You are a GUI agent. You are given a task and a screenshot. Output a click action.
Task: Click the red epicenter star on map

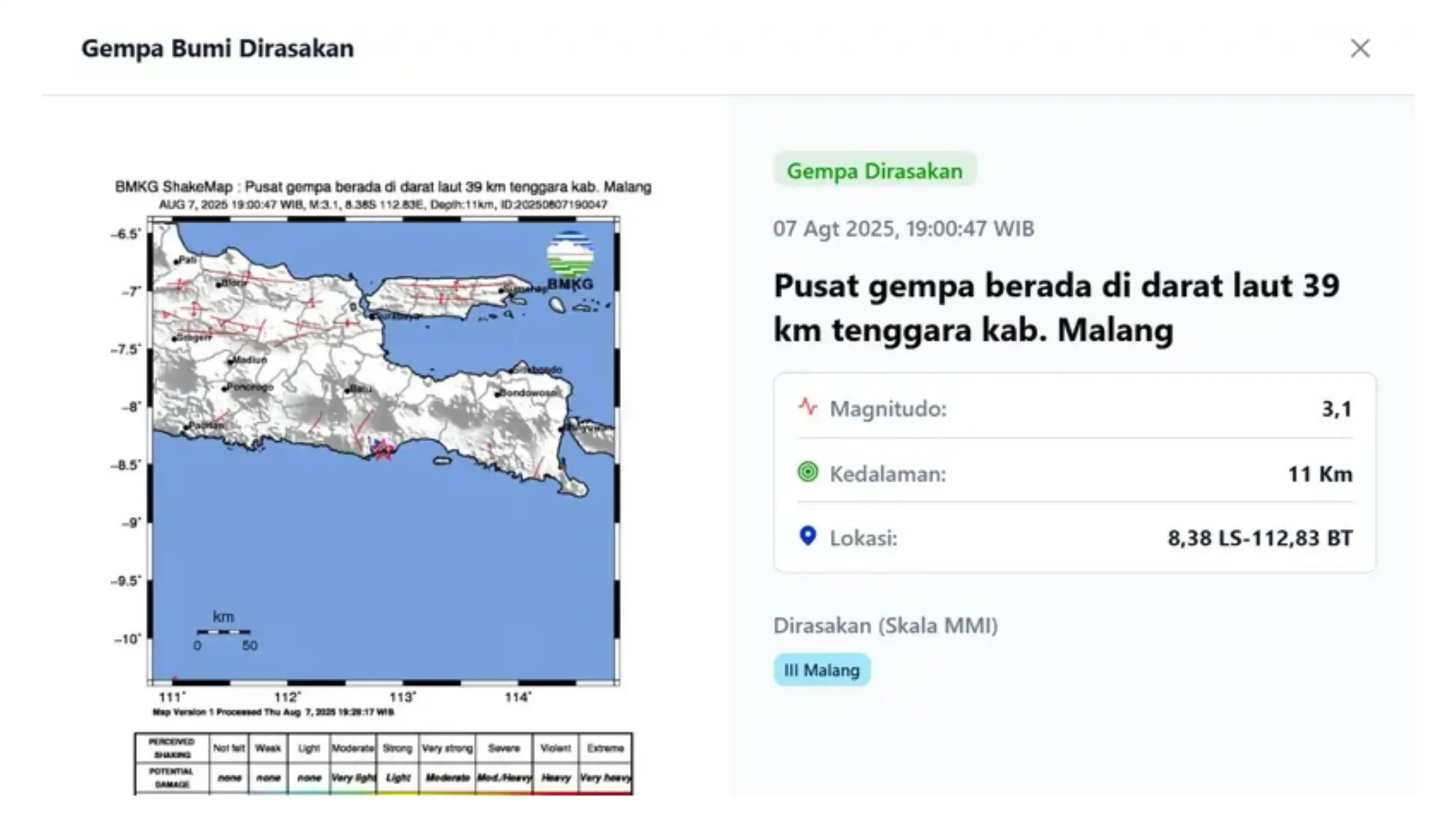click(383, 450)
